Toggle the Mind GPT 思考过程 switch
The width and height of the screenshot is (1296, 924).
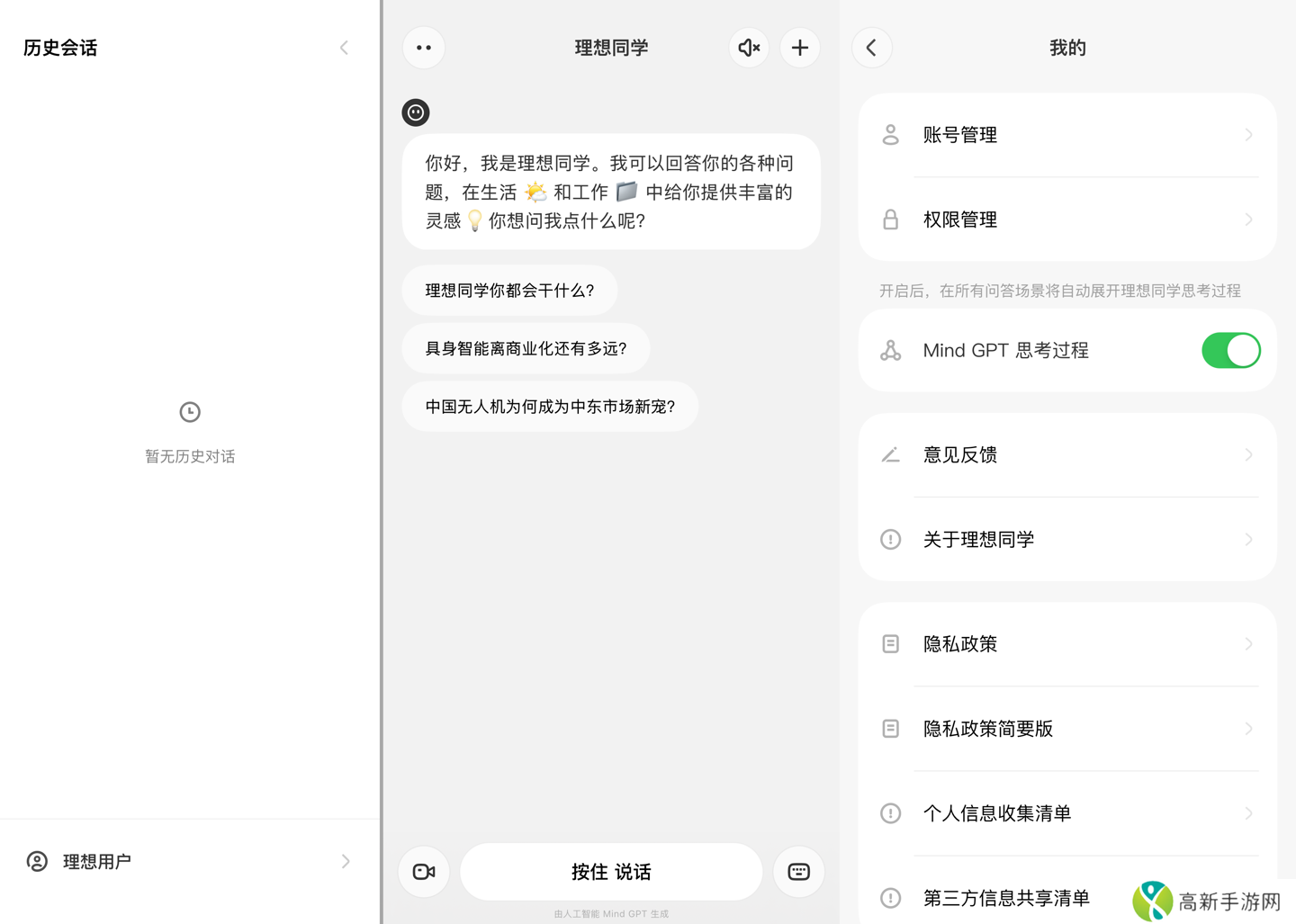tap(1230, 350)
